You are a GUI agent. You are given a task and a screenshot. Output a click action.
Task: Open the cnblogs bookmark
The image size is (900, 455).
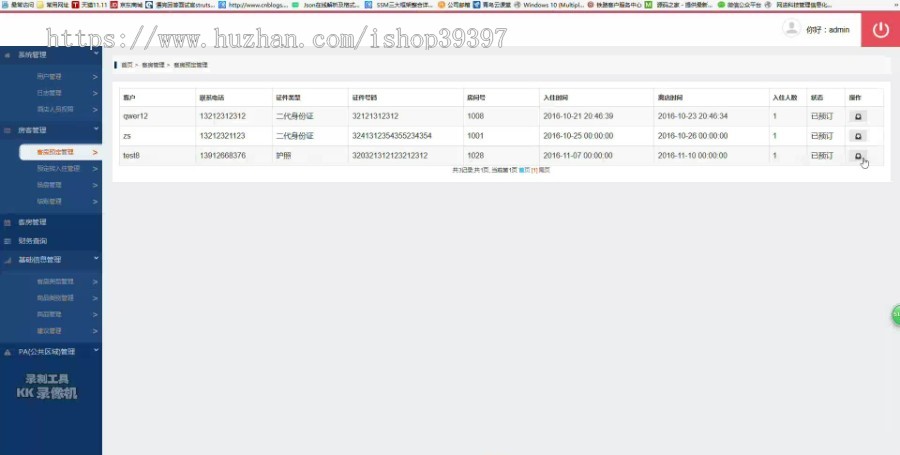click(253, 5)
